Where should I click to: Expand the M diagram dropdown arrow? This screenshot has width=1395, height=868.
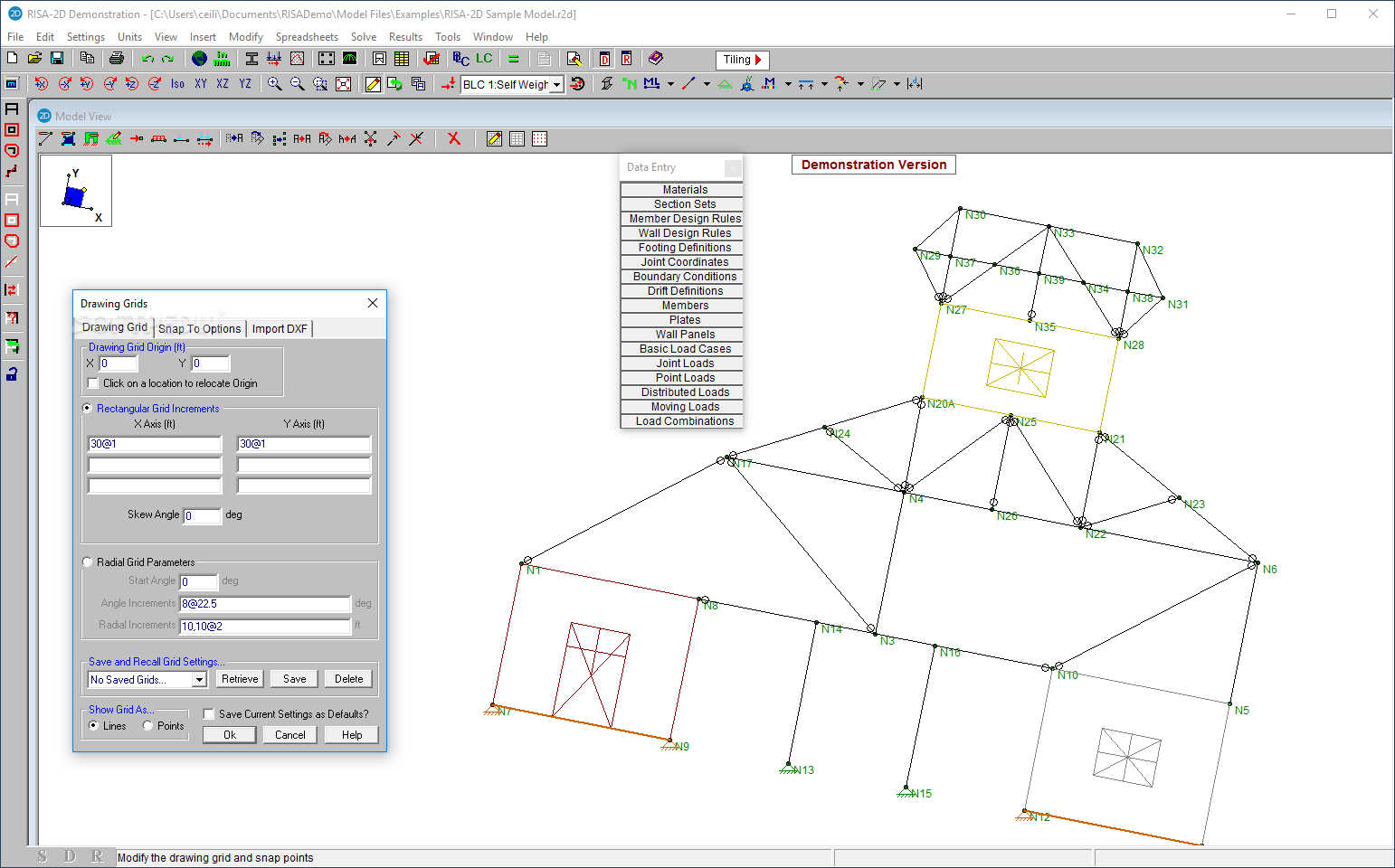pos(788,84)
